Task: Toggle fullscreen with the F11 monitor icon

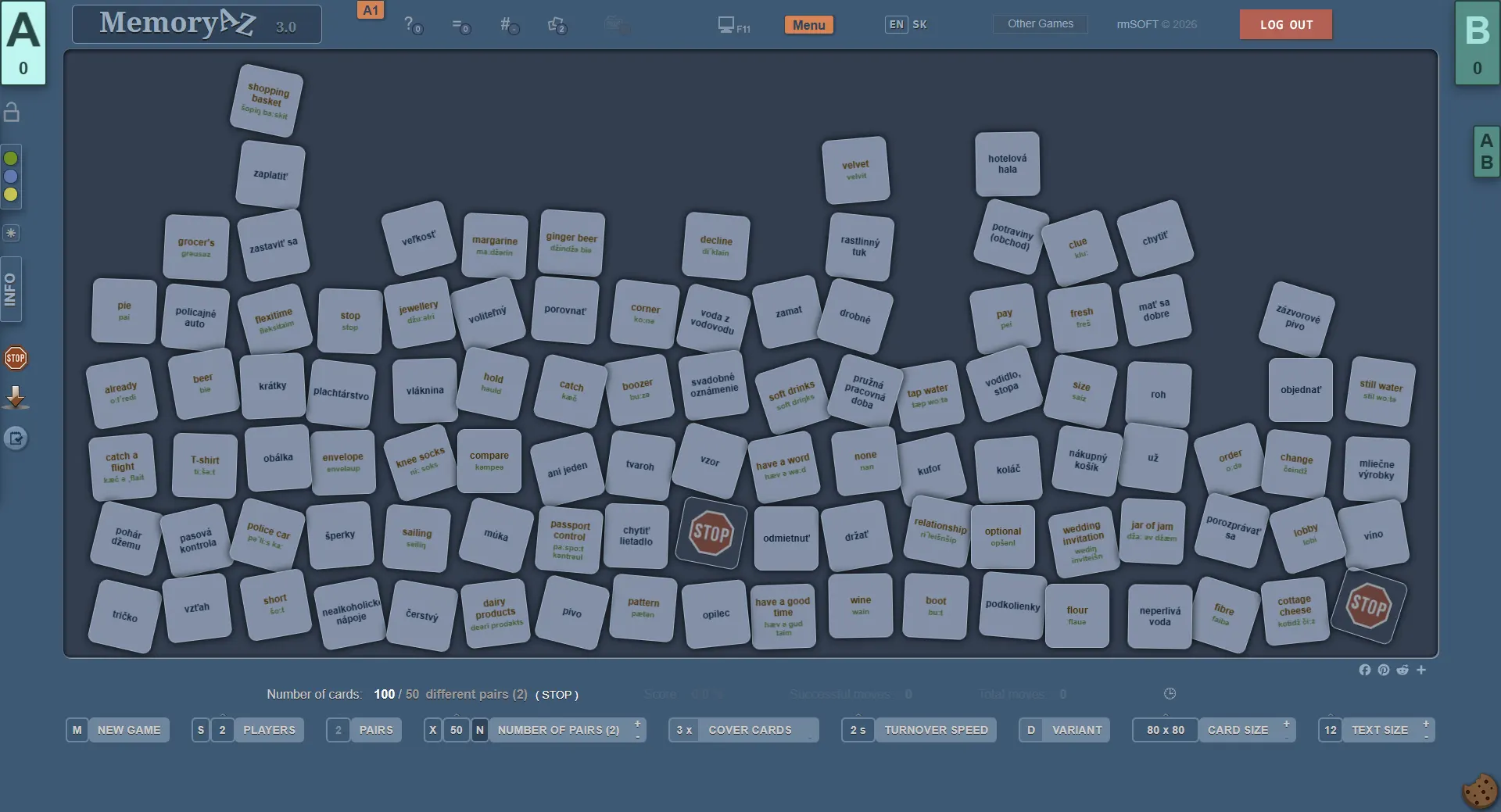Action: click(733, 25)
